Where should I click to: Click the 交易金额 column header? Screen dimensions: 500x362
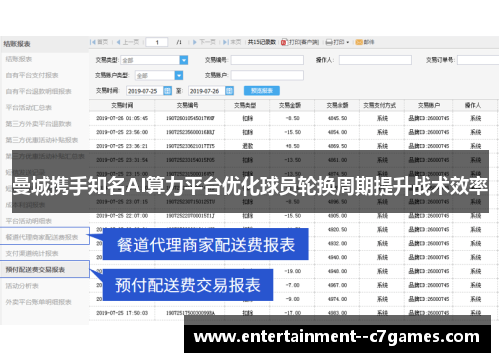(x=290, y=105)
